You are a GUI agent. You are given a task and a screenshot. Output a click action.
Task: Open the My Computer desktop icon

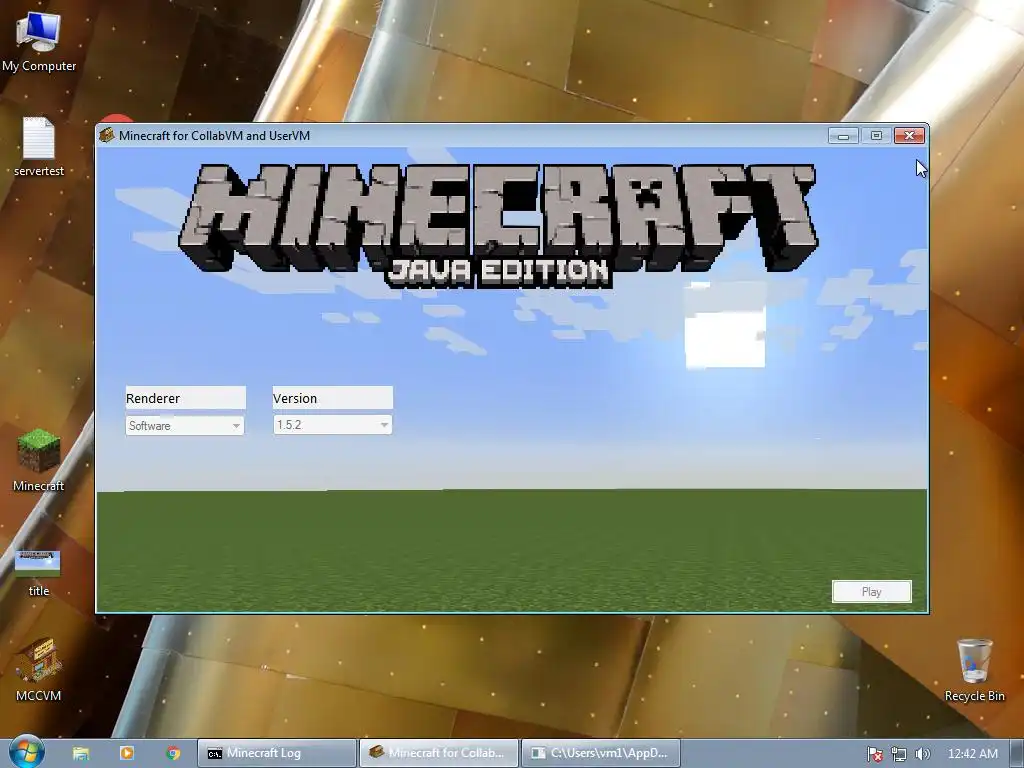pyautogui.click(x=39, y=42)
